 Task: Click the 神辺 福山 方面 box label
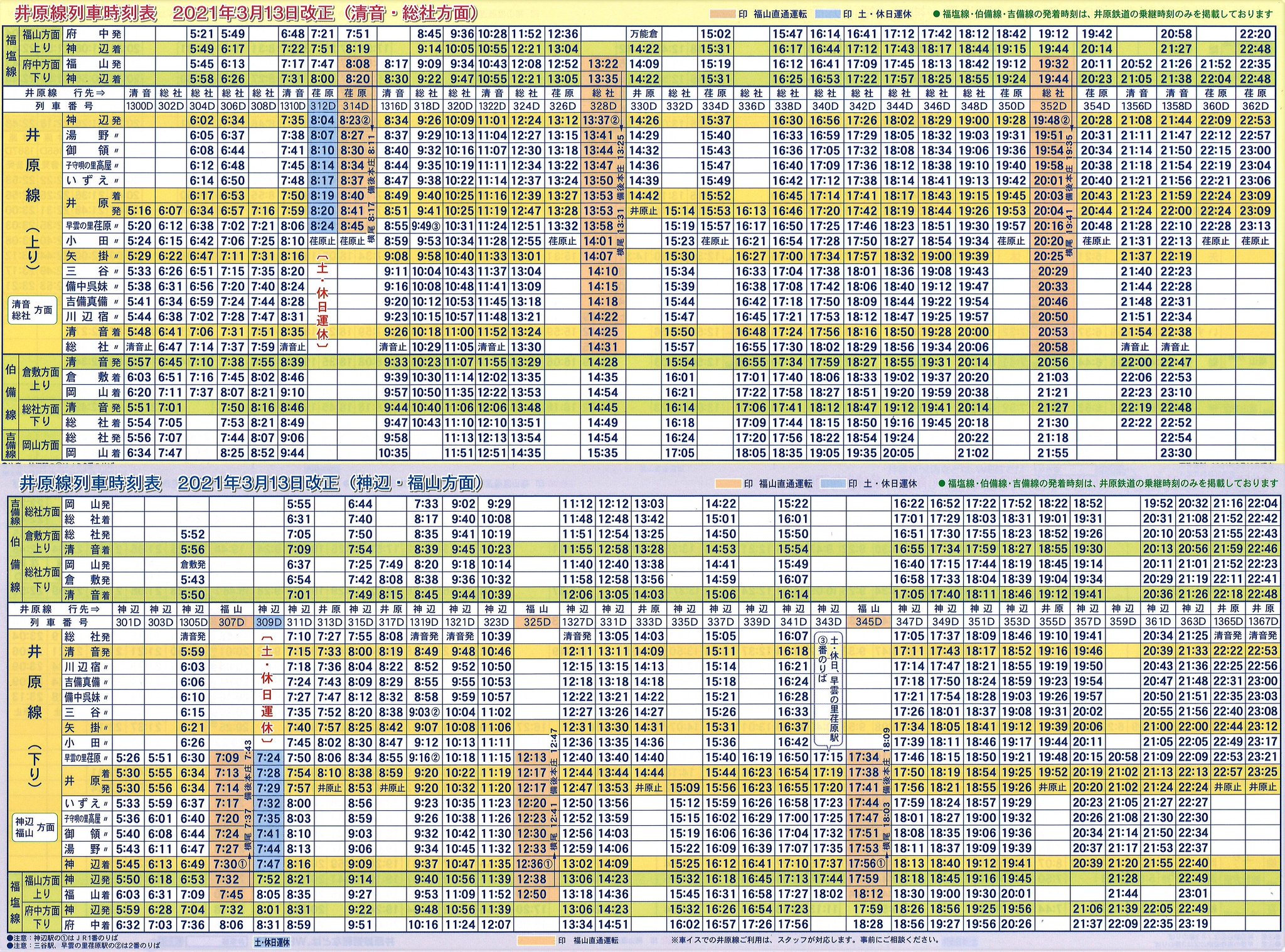coord(34,826)
